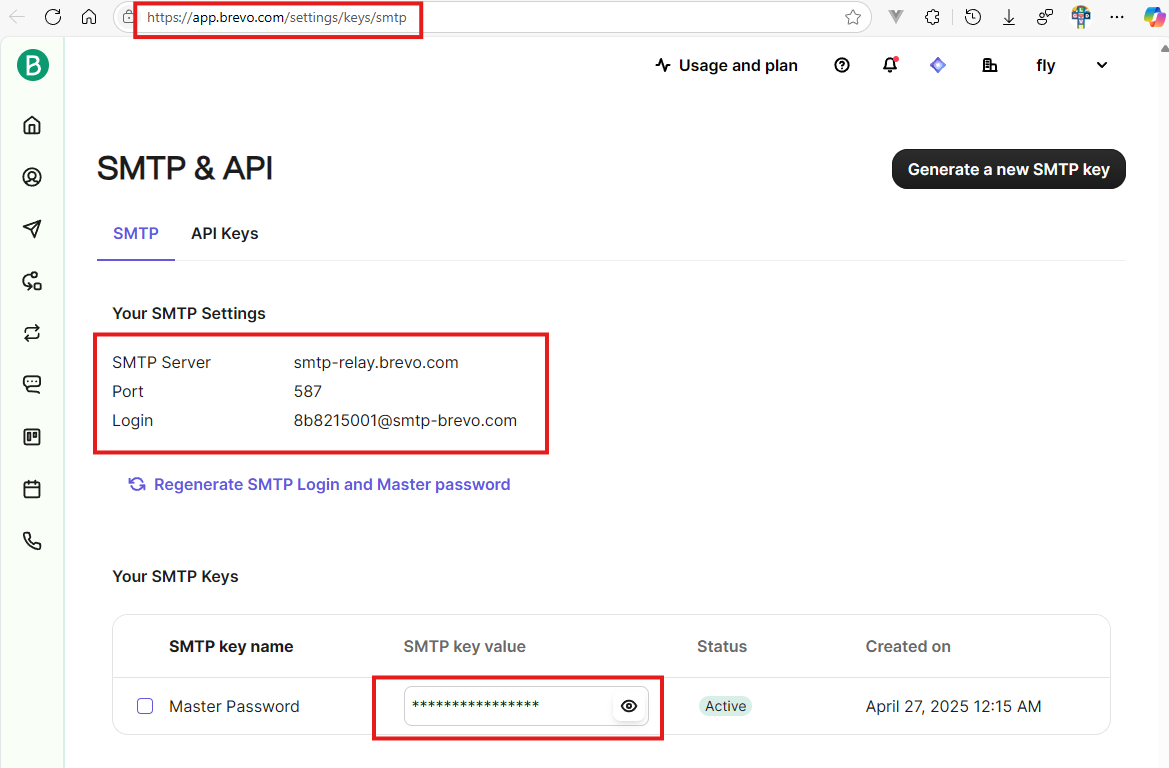The width and height of the screenshot is (1169, 768).
Task: Click the Created on column header
Action: pos(907,646)
